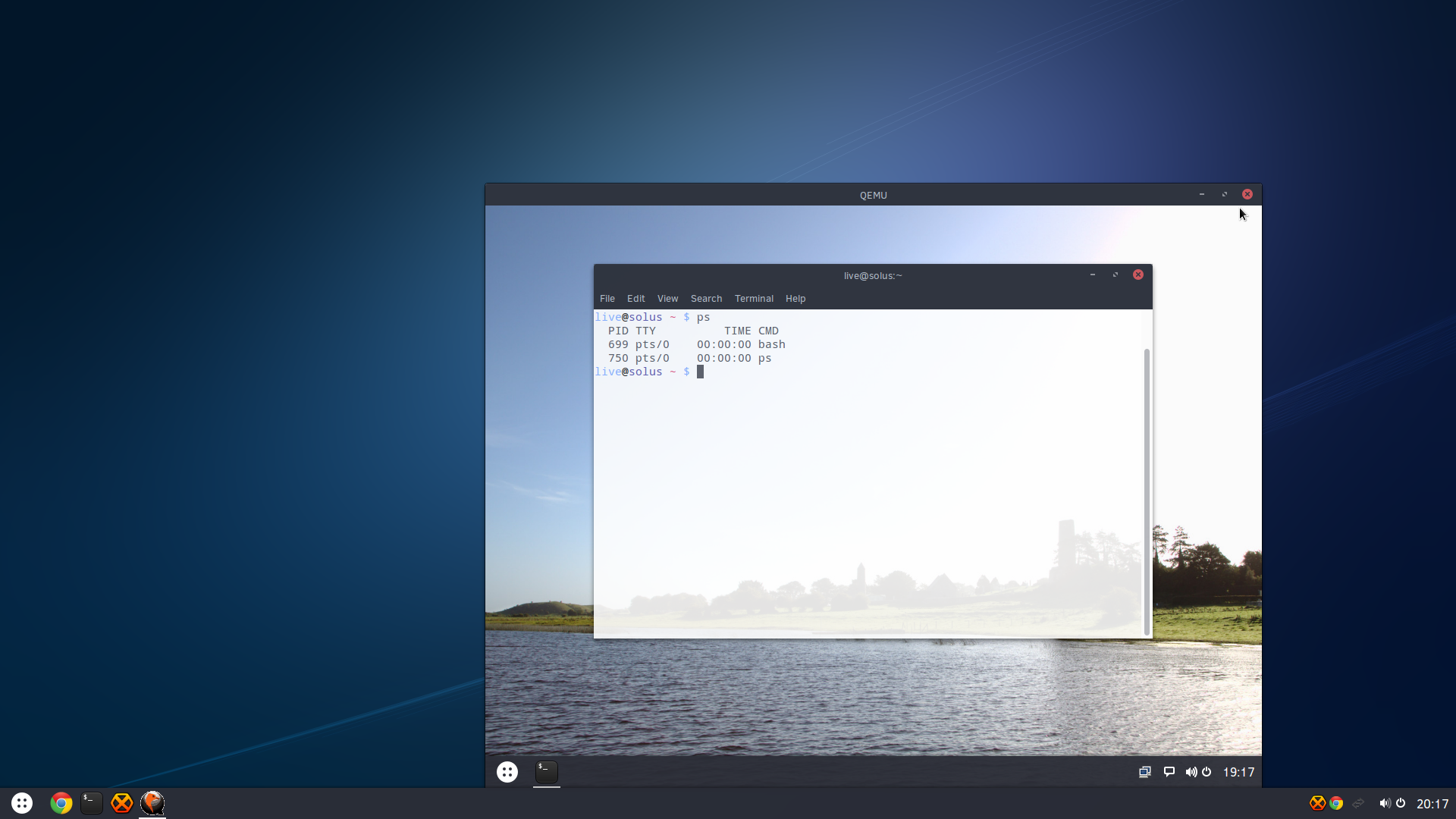Open the Search menu in the terminal

(706, 299)
